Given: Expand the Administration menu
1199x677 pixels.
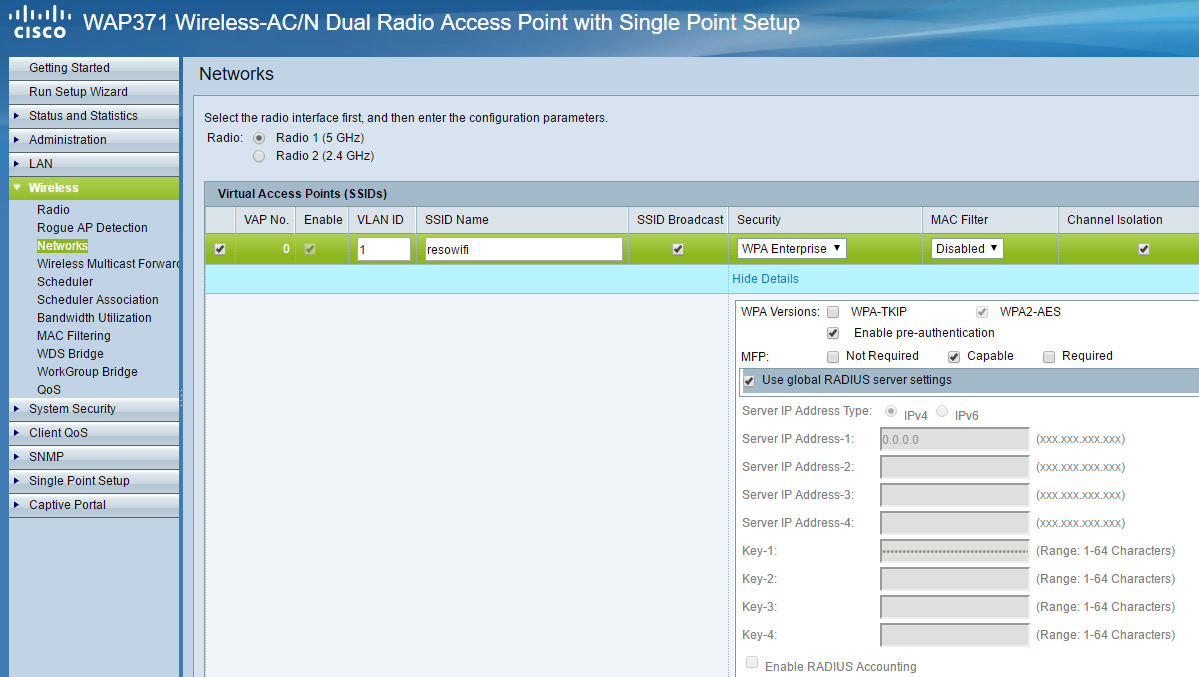Looking at the screenshot, I should pos(94,139).
